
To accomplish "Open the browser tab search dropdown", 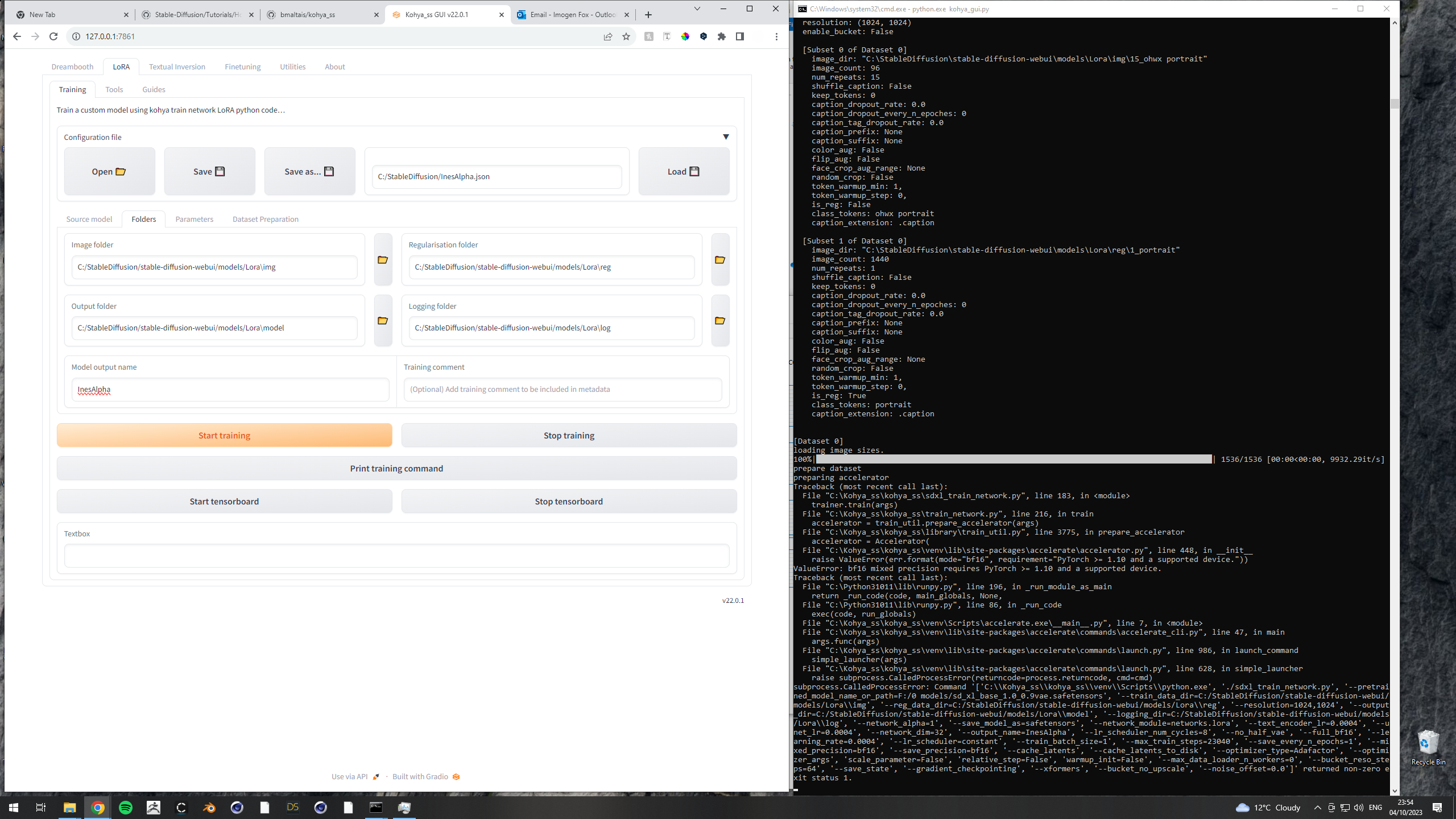I will [698, 9].
